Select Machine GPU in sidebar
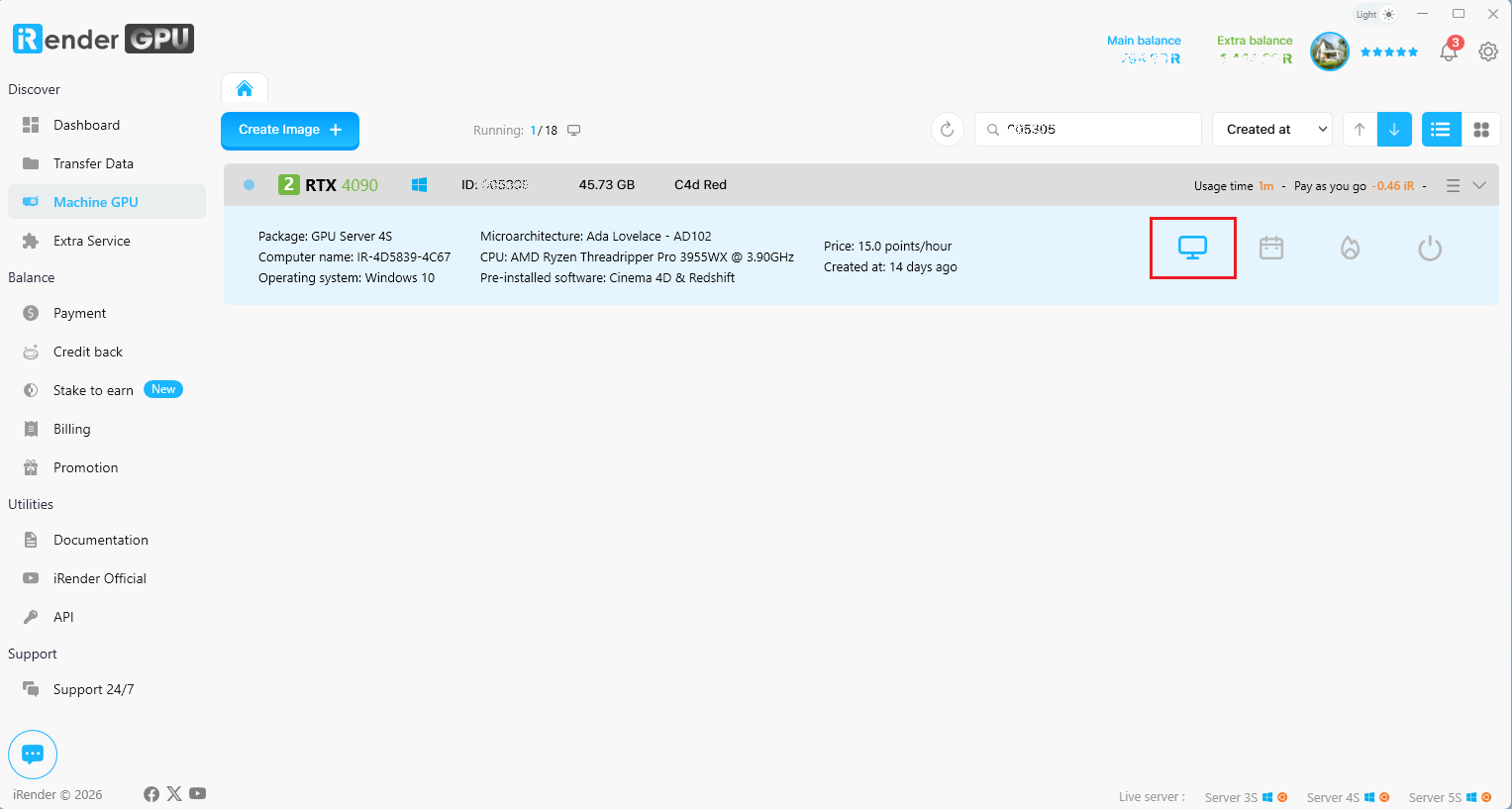Screen dimensions: 1512x809 (107, 202)
